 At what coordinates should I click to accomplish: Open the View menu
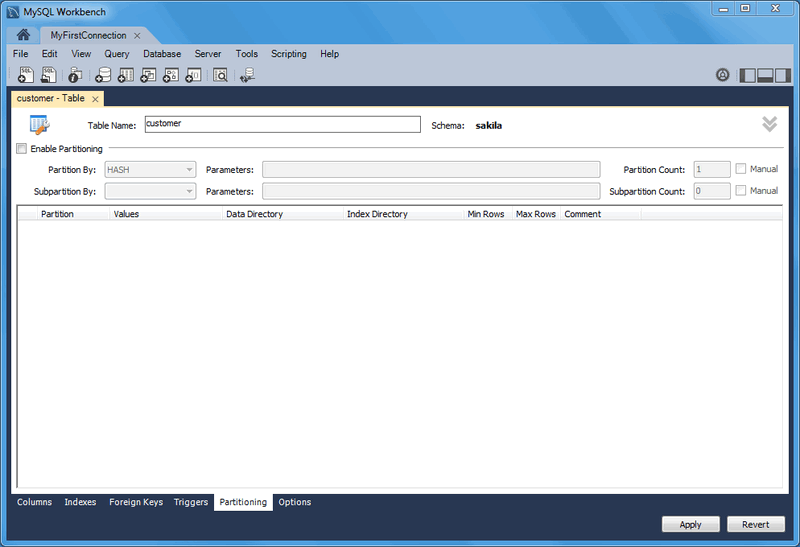(x=81, y=54)
